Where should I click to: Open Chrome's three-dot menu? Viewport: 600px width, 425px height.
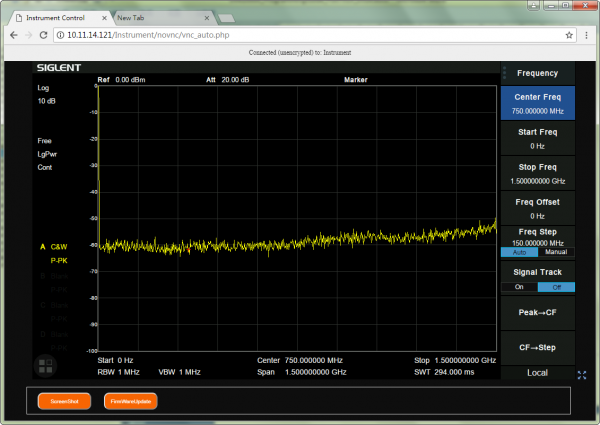pyautogui.click(x=587, y=35)
